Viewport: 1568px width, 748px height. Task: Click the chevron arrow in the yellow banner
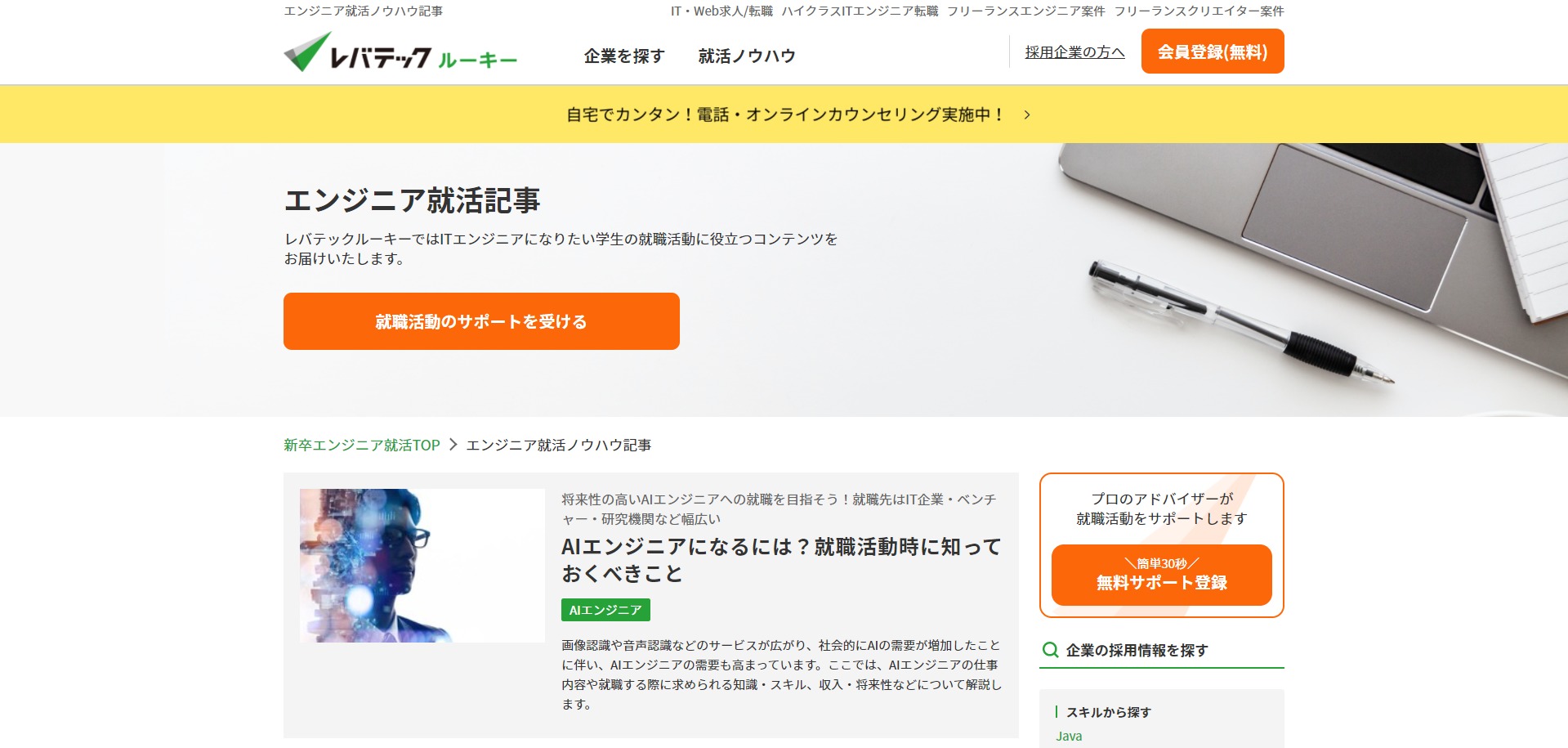click(1027, 114)
